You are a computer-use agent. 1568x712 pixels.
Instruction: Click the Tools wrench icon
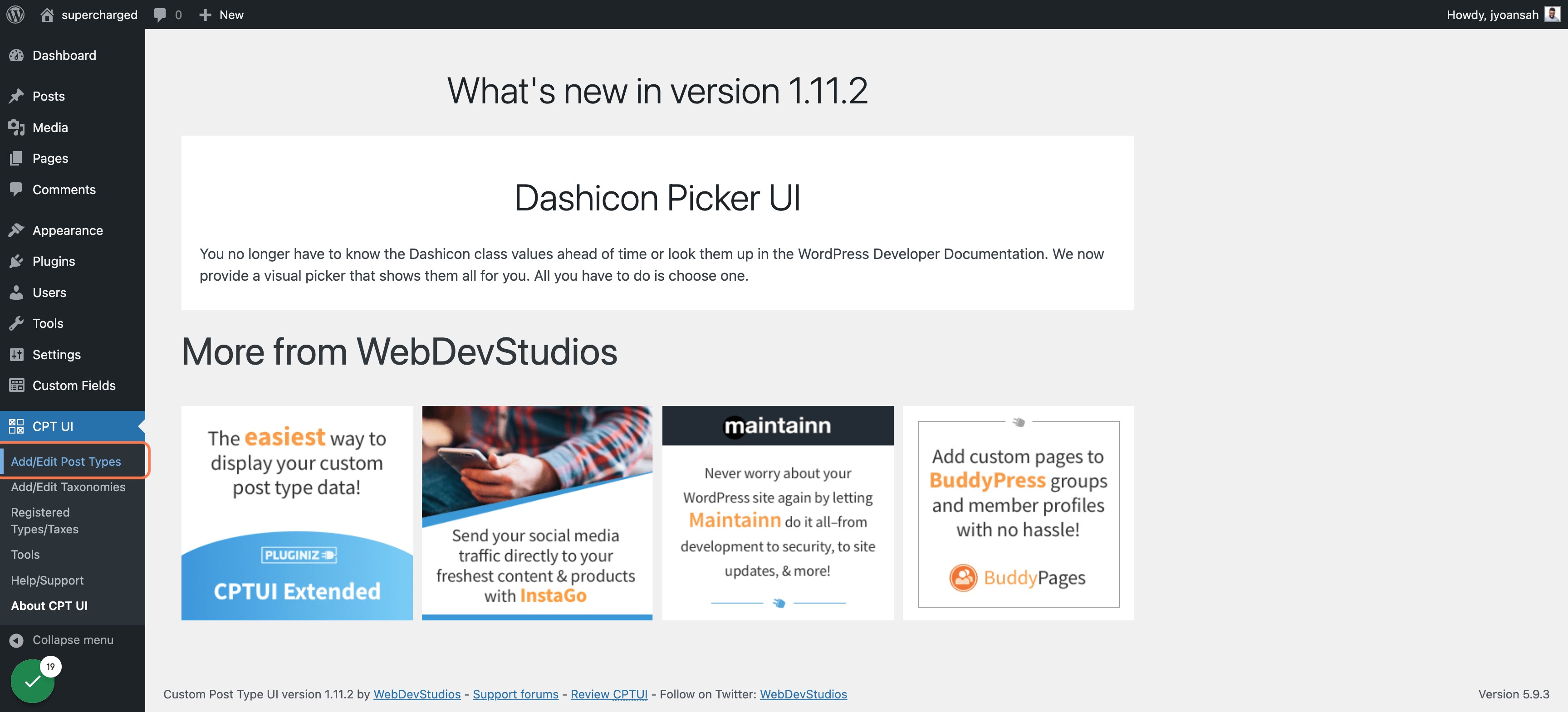16,323
